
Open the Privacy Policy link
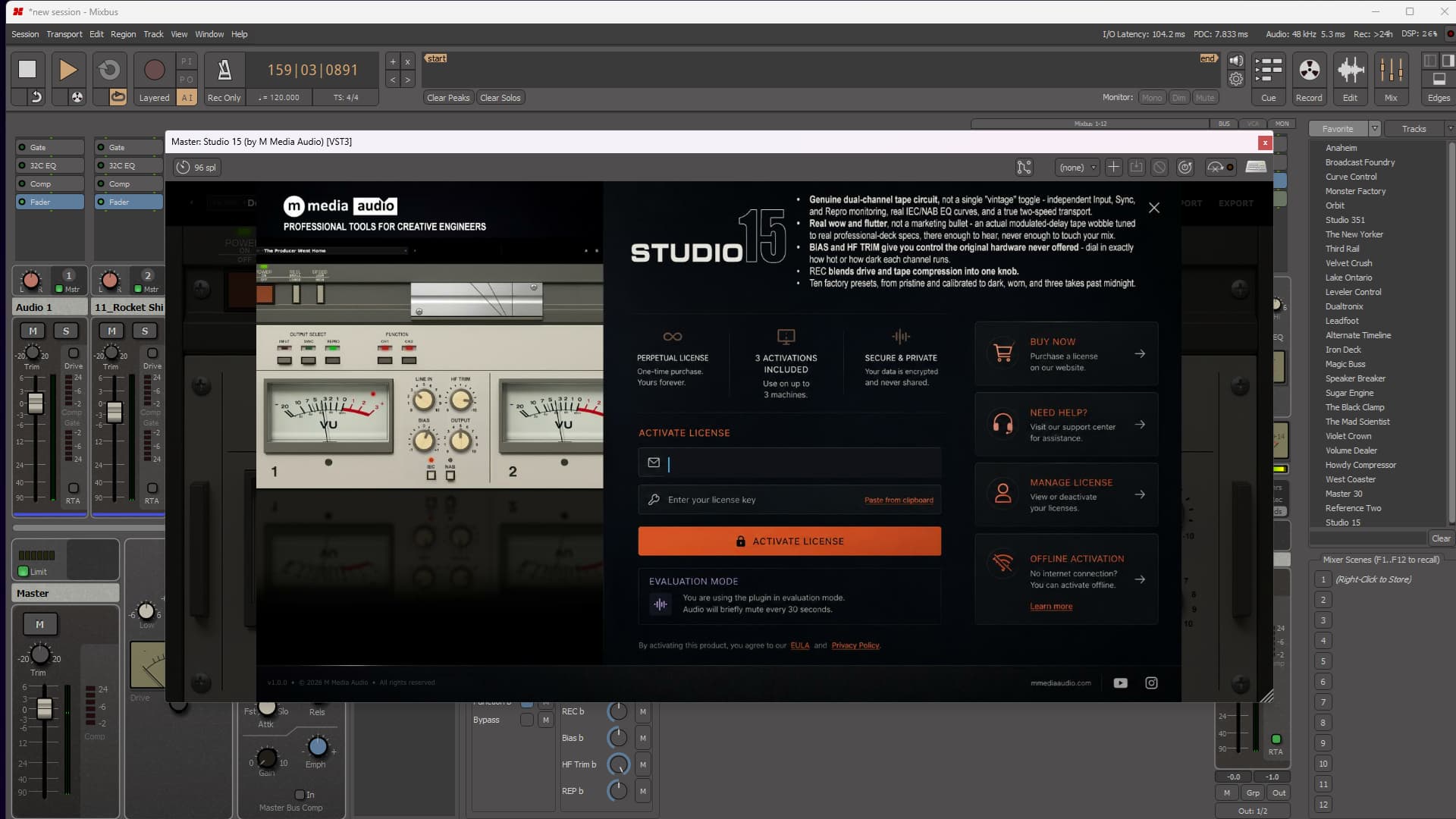(855, 646)
